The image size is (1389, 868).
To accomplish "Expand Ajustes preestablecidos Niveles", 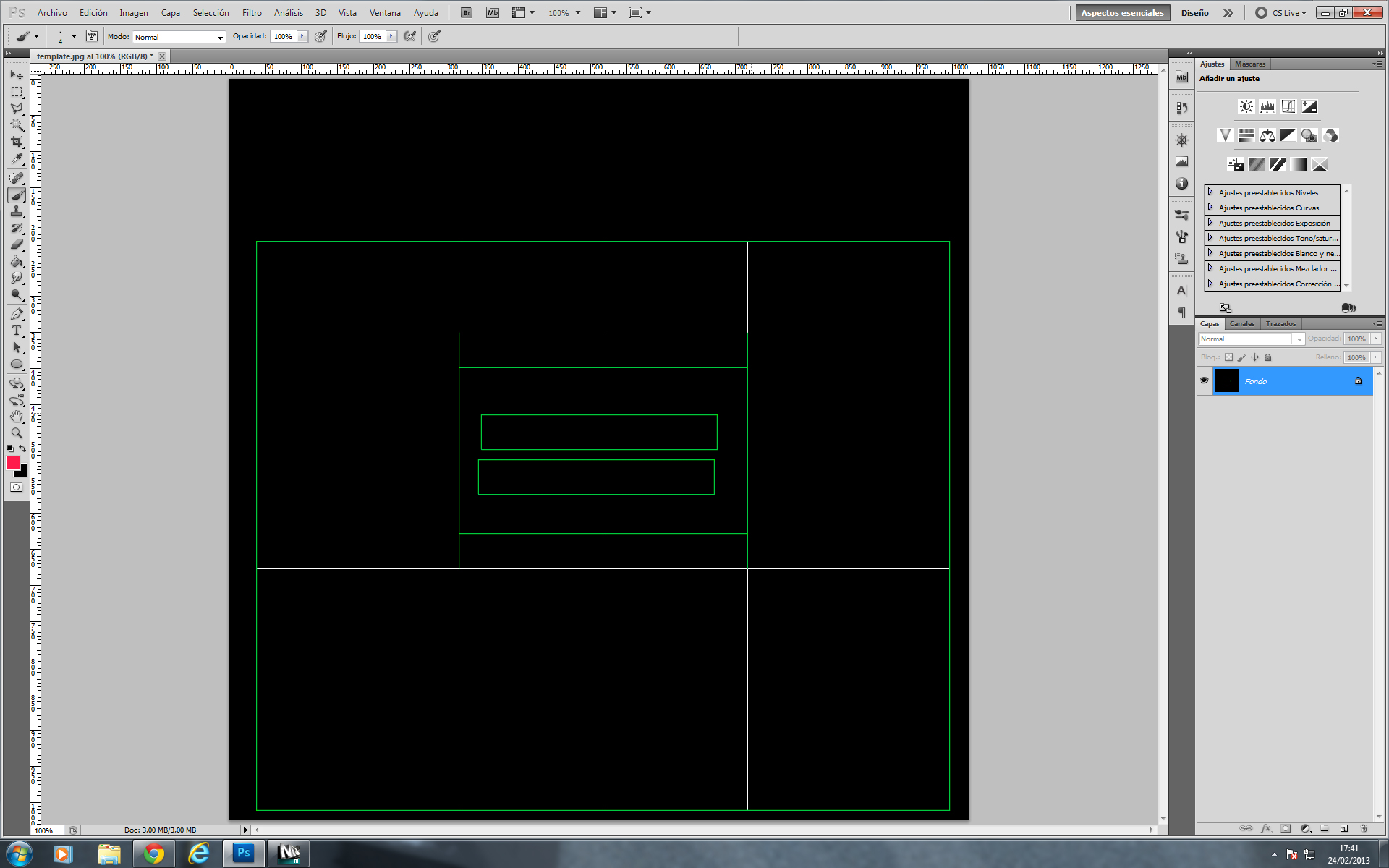I will tap(1210, 192).
